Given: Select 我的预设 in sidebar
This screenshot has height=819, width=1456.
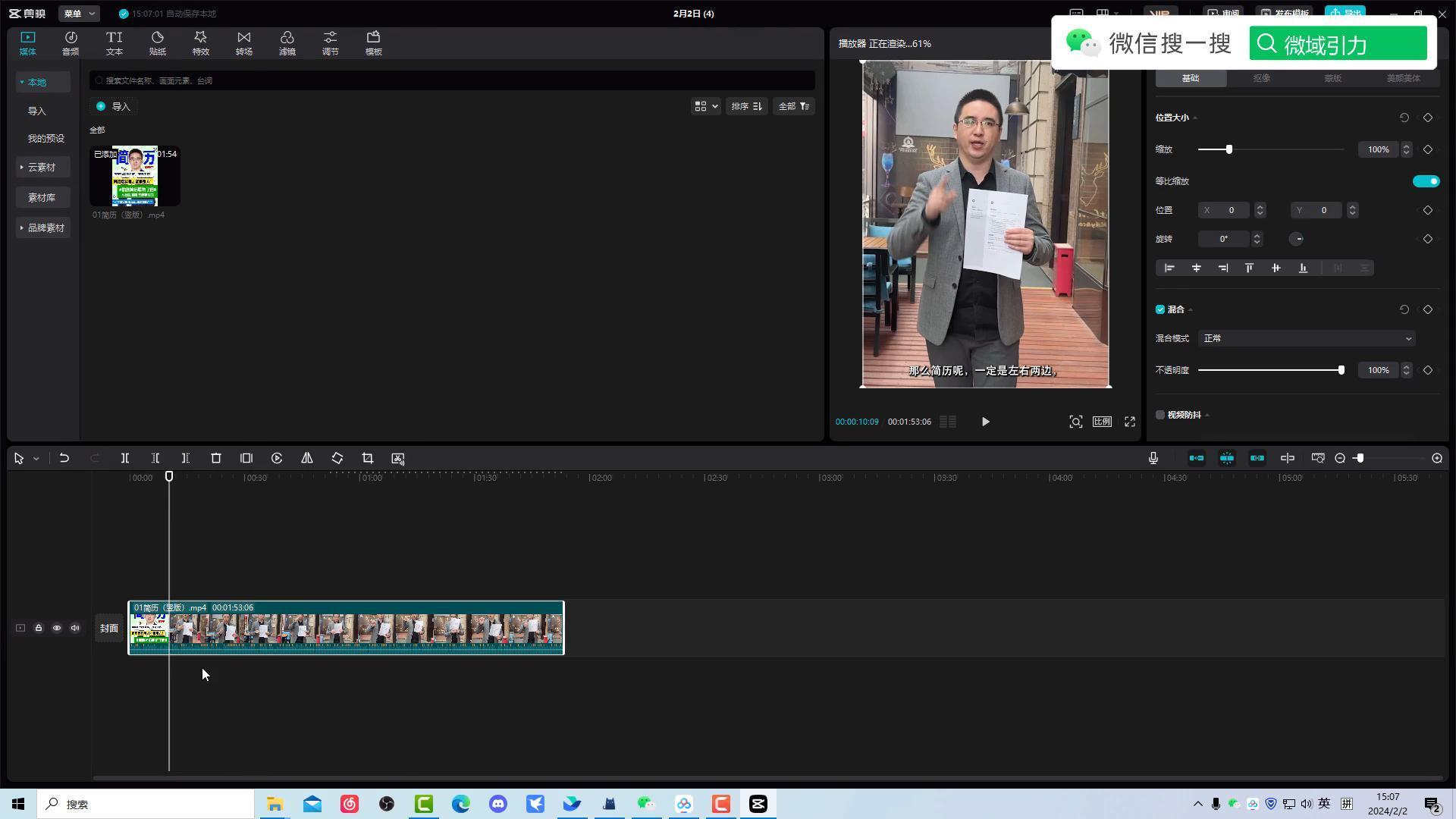Looking at the screenshot, I should point(46,138).
